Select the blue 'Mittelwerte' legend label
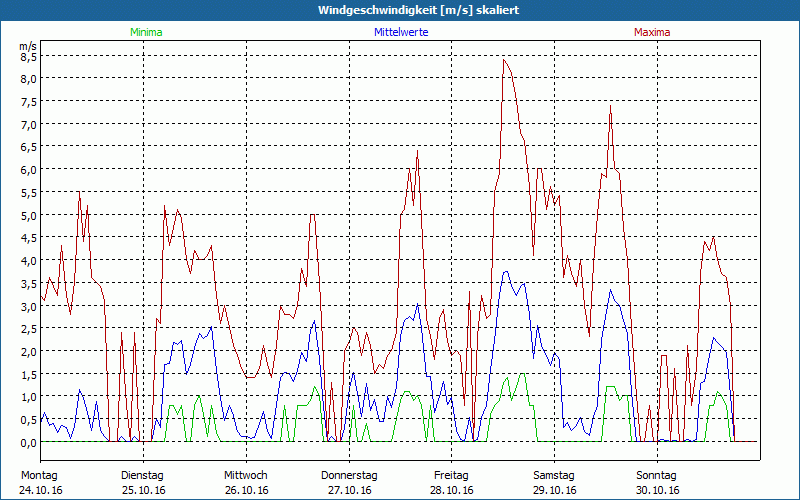Viewport: 800px width, 500px height. [x=401, y=32]
